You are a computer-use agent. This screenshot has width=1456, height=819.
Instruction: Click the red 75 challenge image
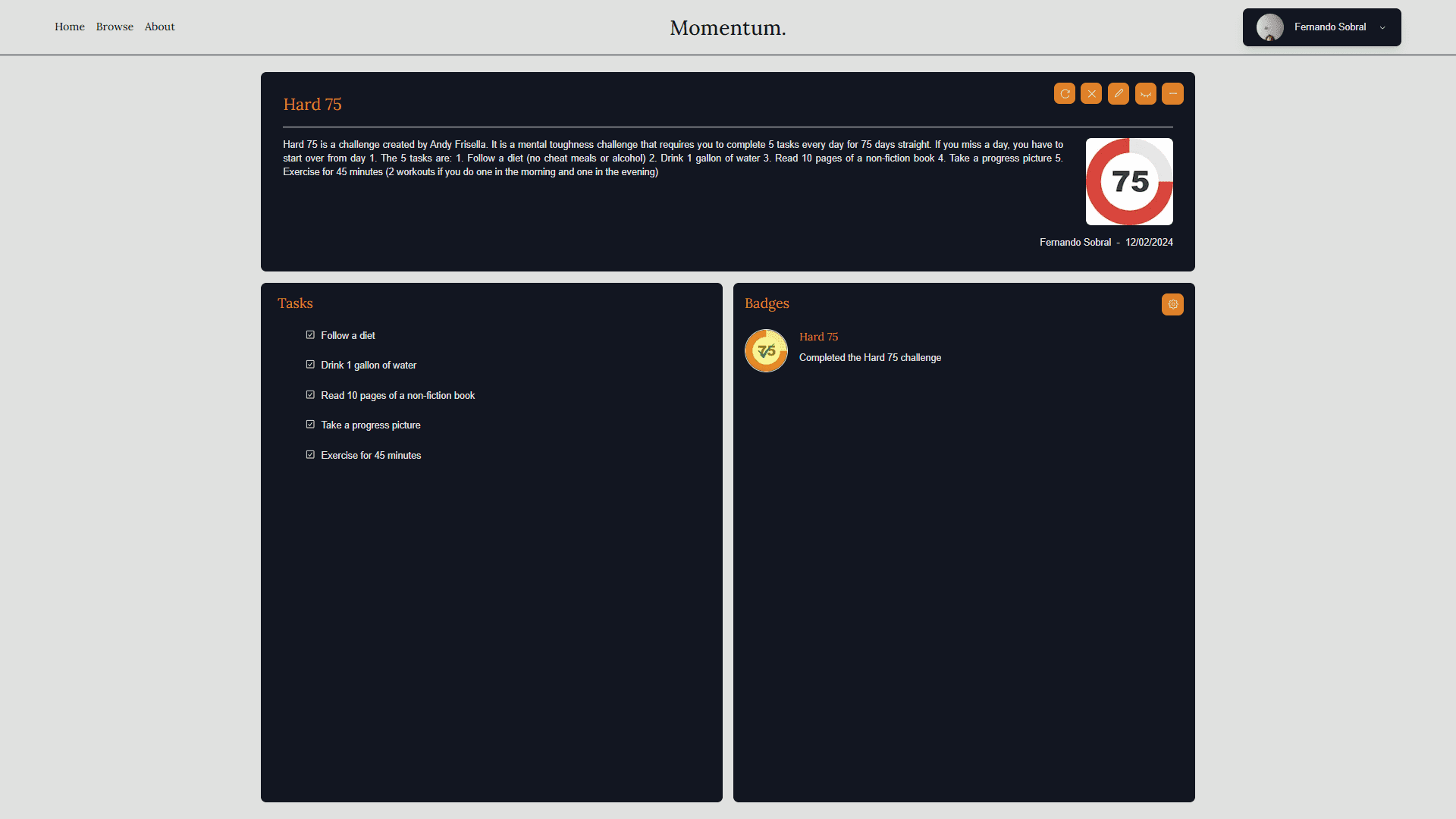pos(1129,181)
